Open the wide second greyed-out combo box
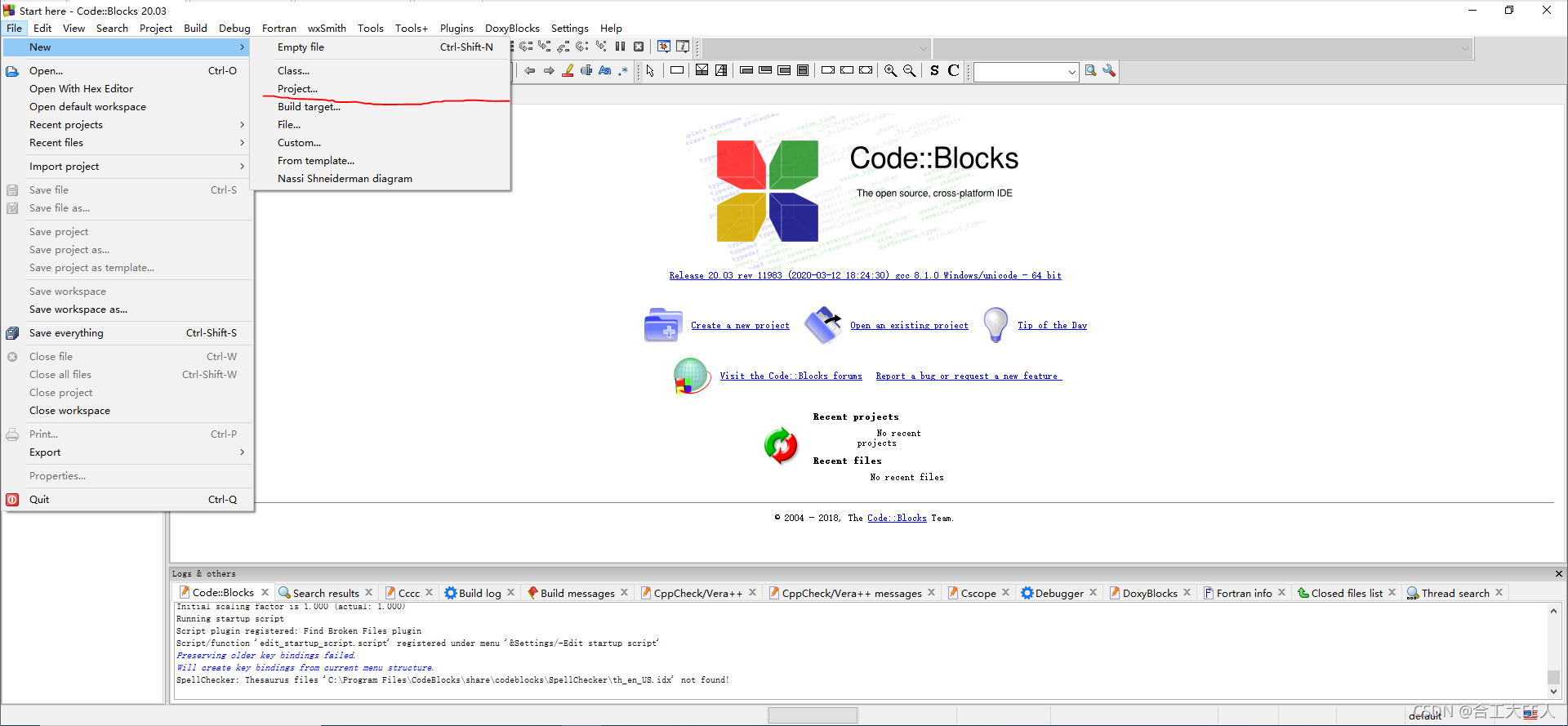 coord(1203,48)
